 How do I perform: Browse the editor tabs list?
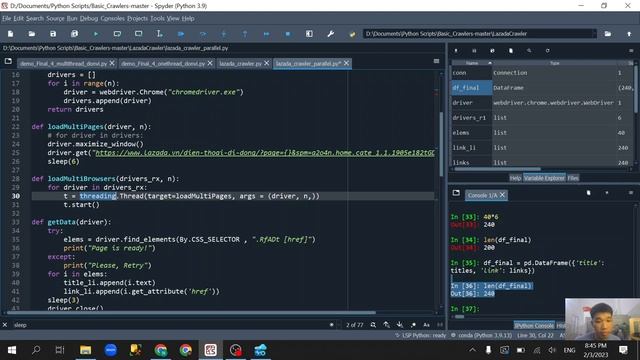[8, 61]
